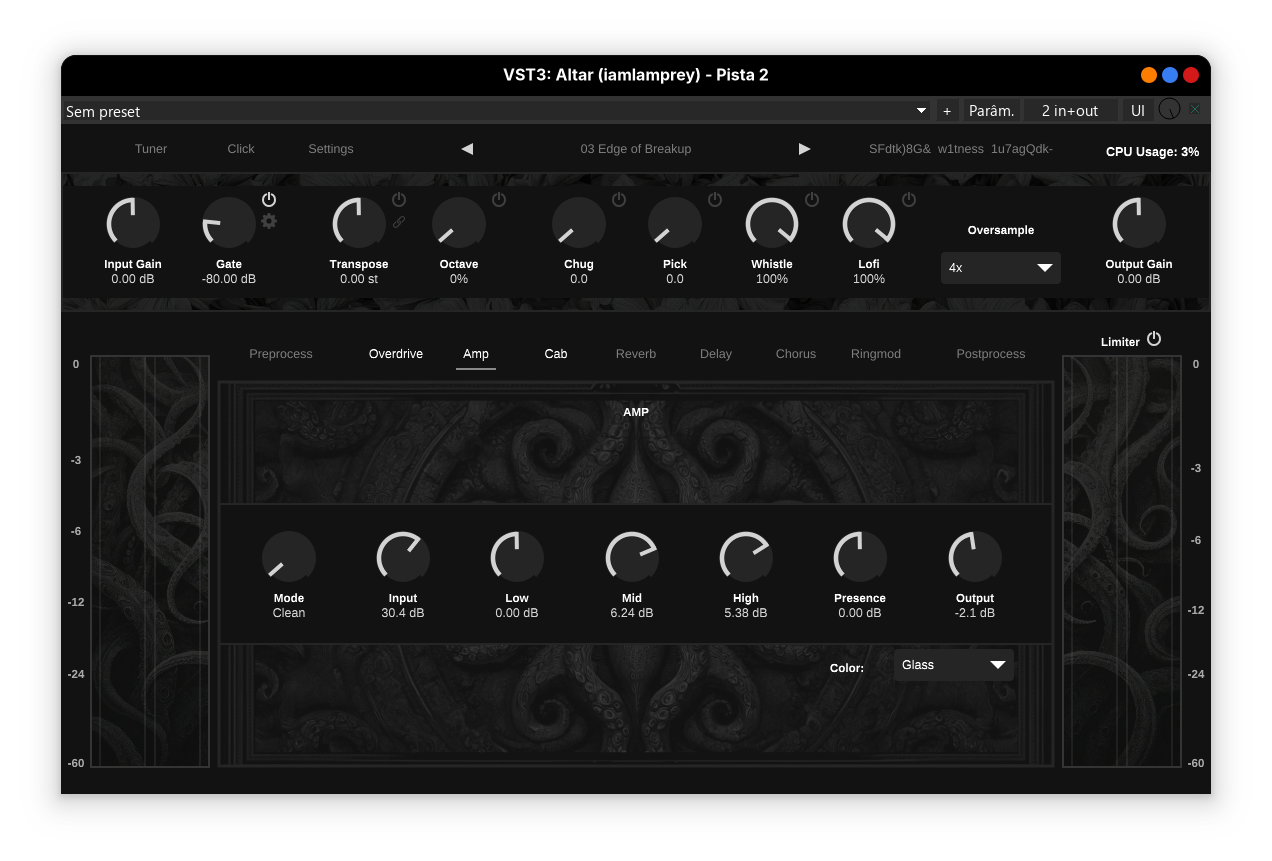Advance to next preset with right arrow
The image size is (1272, 861).
point(804,149)
